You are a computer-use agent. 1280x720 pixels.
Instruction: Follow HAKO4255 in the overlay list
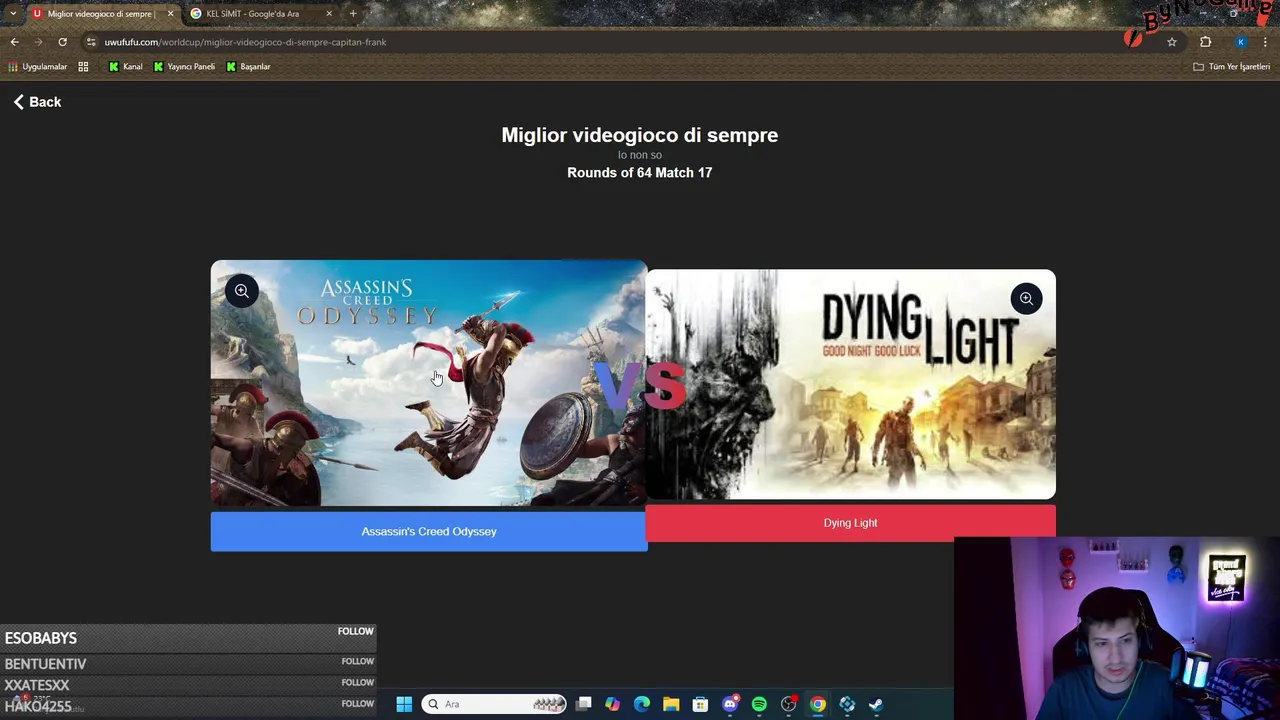point(357,703)
